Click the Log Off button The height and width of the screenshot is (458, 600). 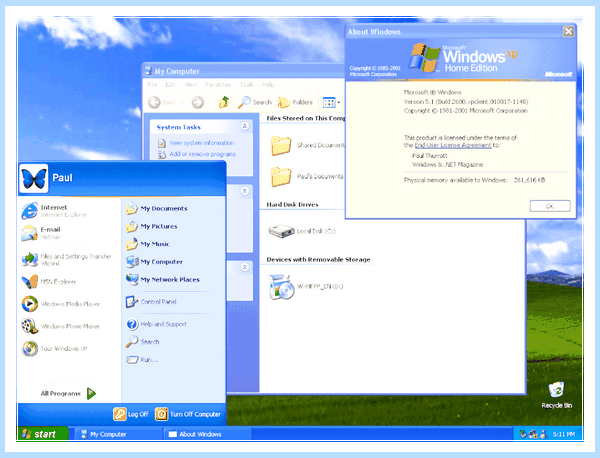(x=131, y=414)
